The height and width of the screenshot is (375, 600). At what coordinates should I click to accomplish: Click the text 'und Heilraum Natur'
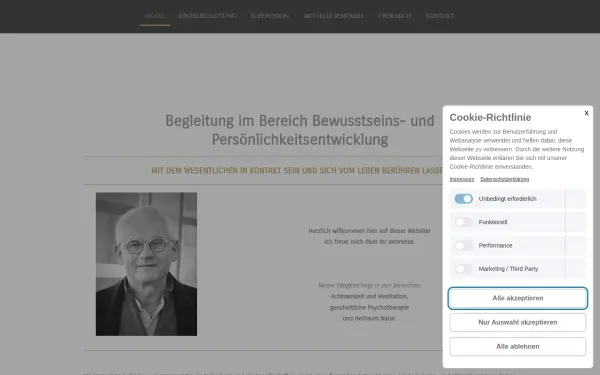click(369, 318)
